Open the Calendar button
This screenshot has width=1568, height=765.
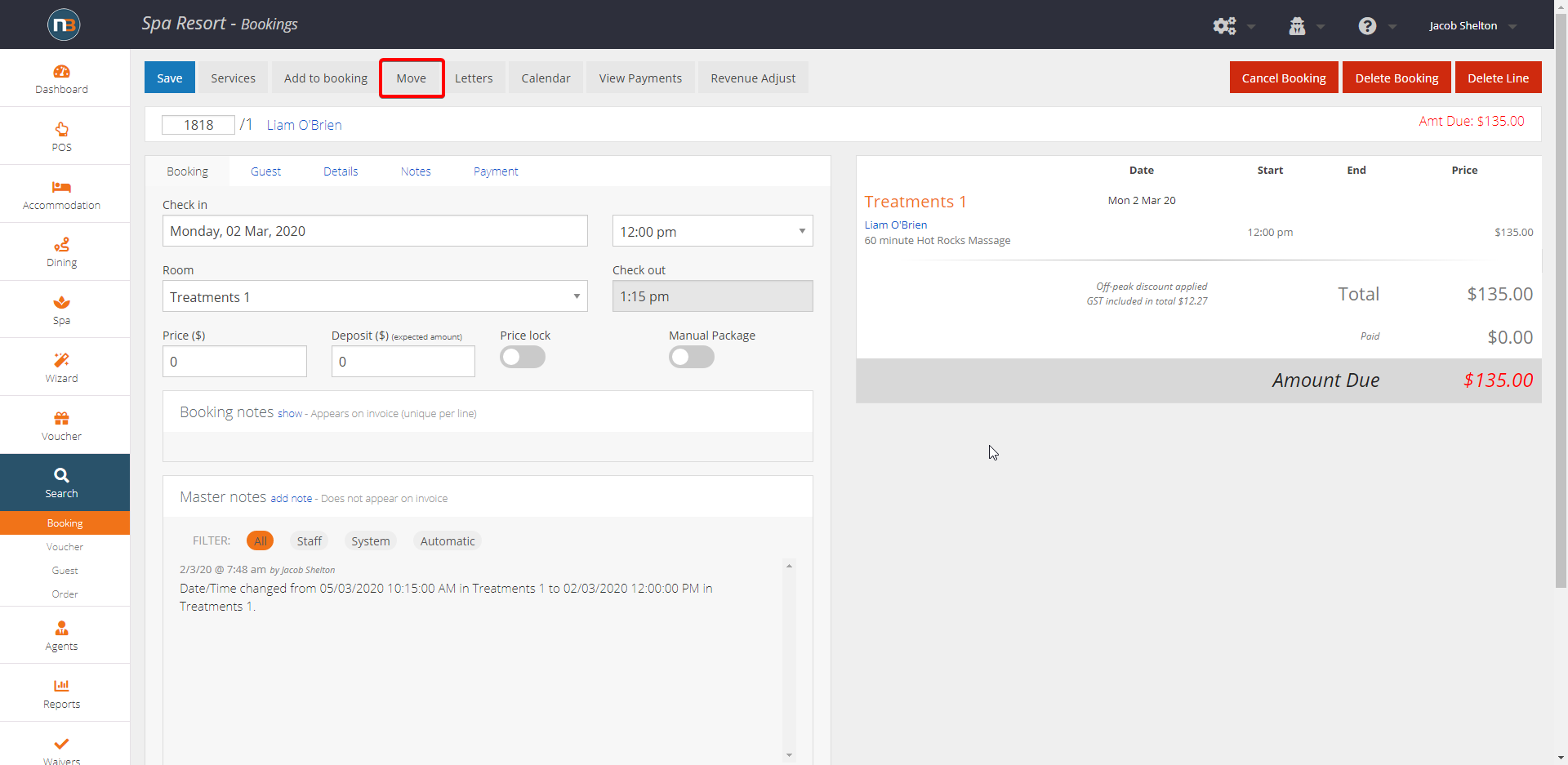546,78
